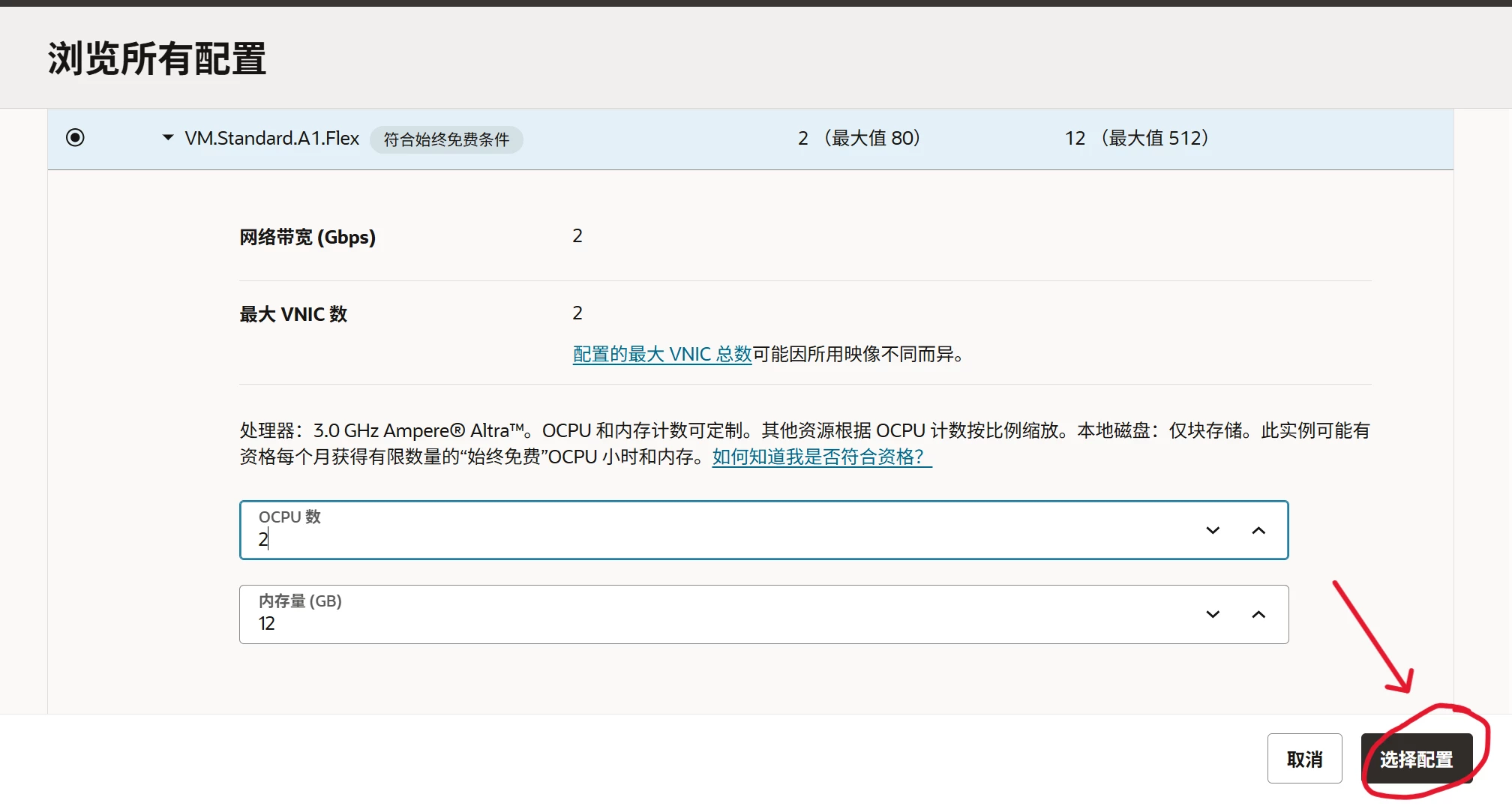Click the 选择配置 button
Screen dimensions: 1512x809
(x=1417, y=760)
